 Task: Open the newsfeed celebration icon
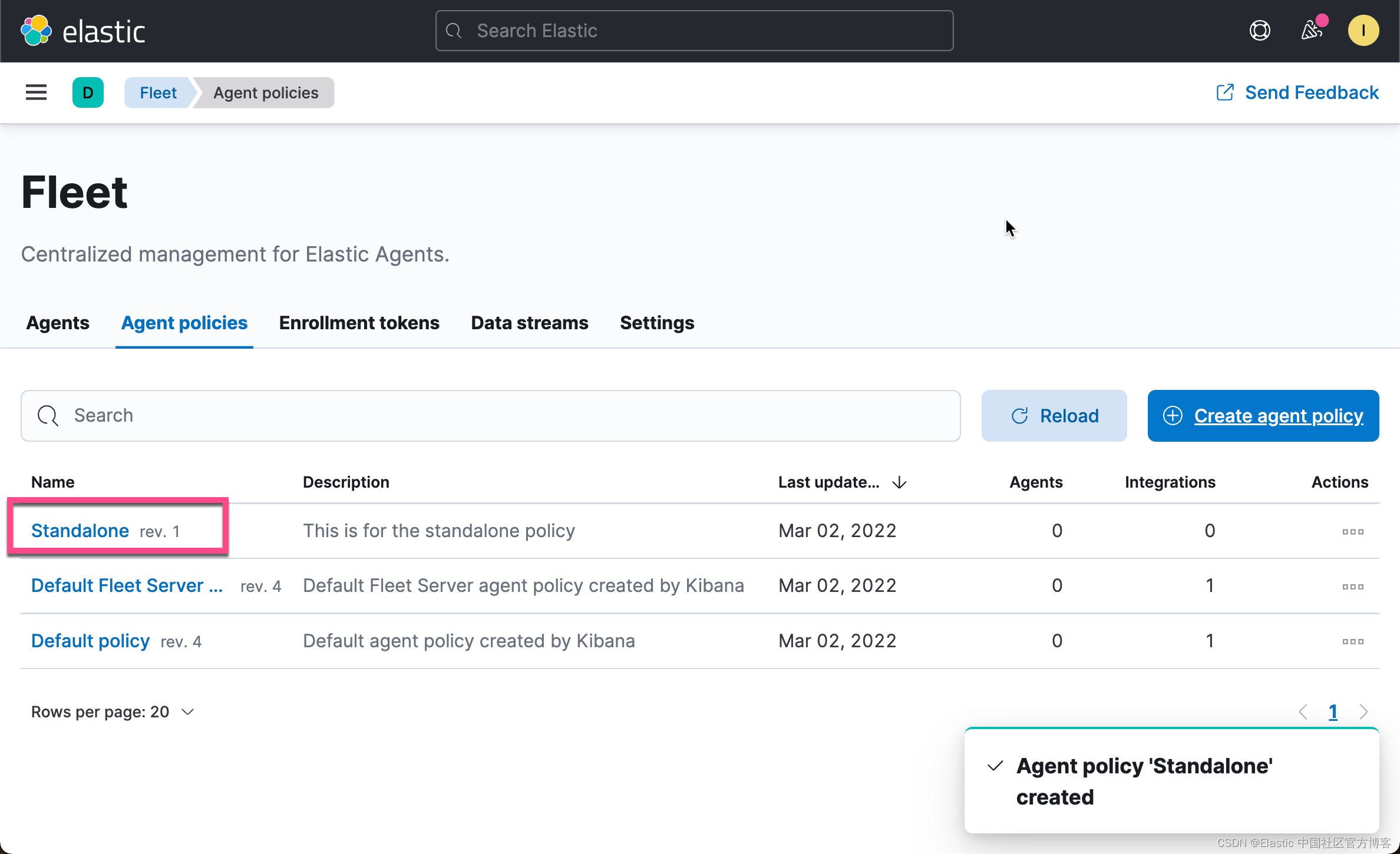pyautogui.click(x=1312, y=31)
